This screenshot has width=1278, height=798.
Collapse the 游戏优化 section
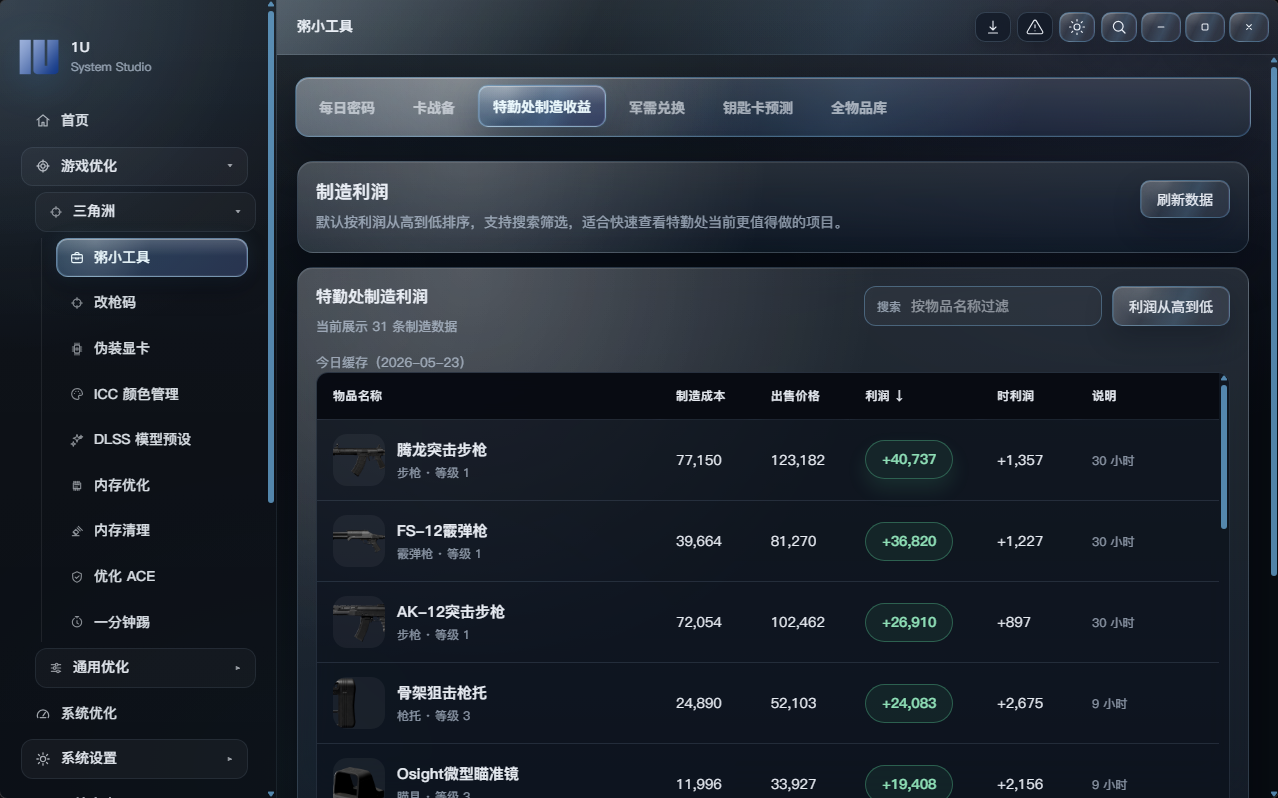(x=134, y=166)
